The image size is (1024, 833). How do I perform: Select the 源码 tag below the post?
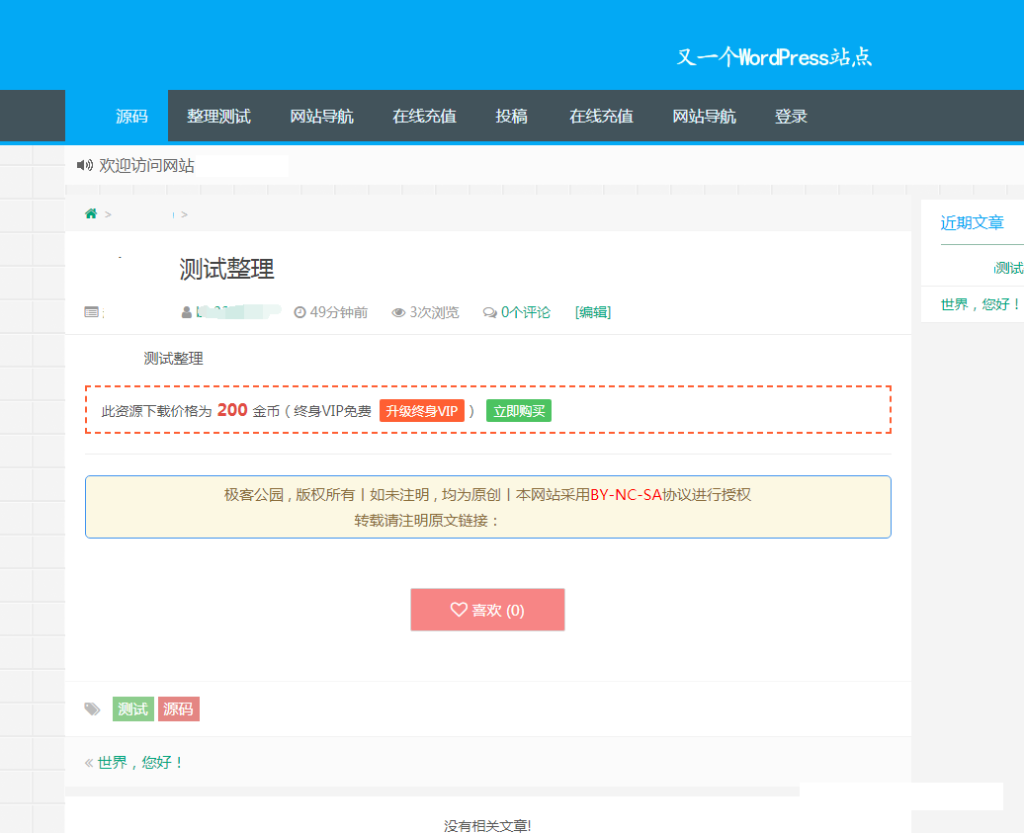(x=179, y=709)
